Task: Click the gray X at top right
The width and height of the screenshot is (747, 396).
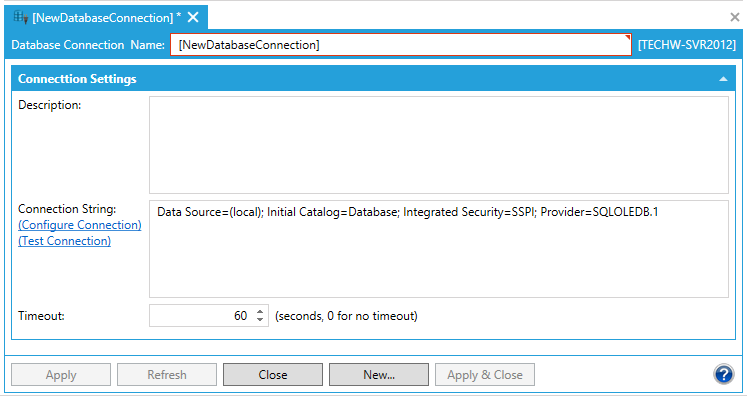Action: [735, 18]
